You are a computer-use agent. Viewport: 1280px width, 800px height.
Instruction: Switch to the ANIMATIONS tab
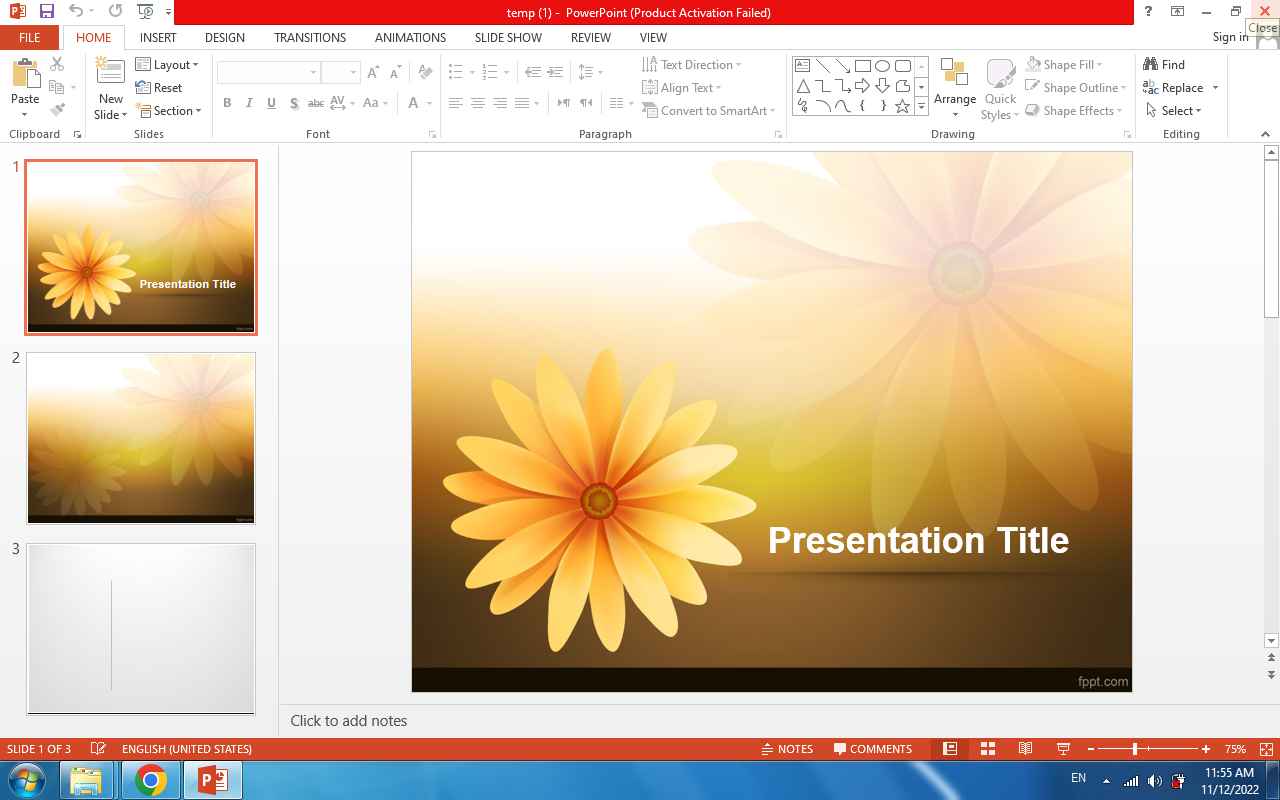tap(410, 38)
